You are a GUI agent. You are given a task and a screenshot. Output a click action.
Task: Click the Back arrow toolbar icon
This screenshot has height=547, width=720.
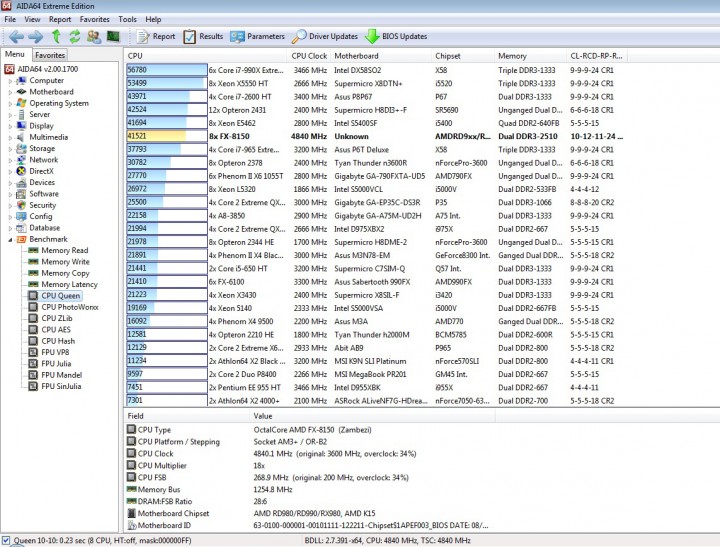pyautogui.click(x=16, y=36)
